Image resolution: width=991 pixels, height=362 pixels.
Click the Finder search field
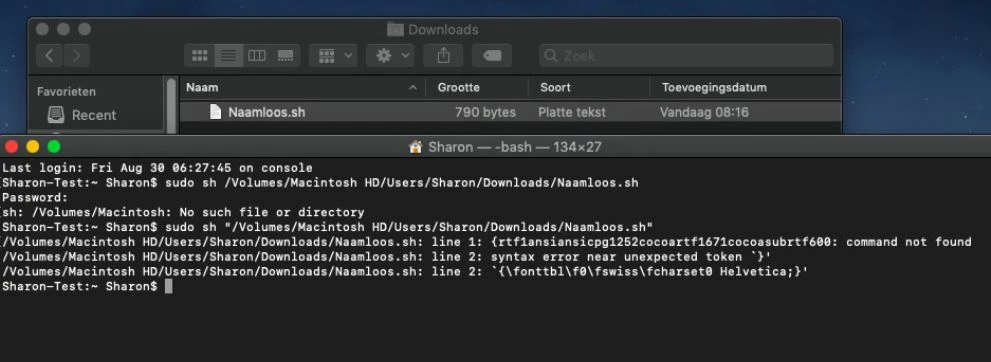pos(686,56)
